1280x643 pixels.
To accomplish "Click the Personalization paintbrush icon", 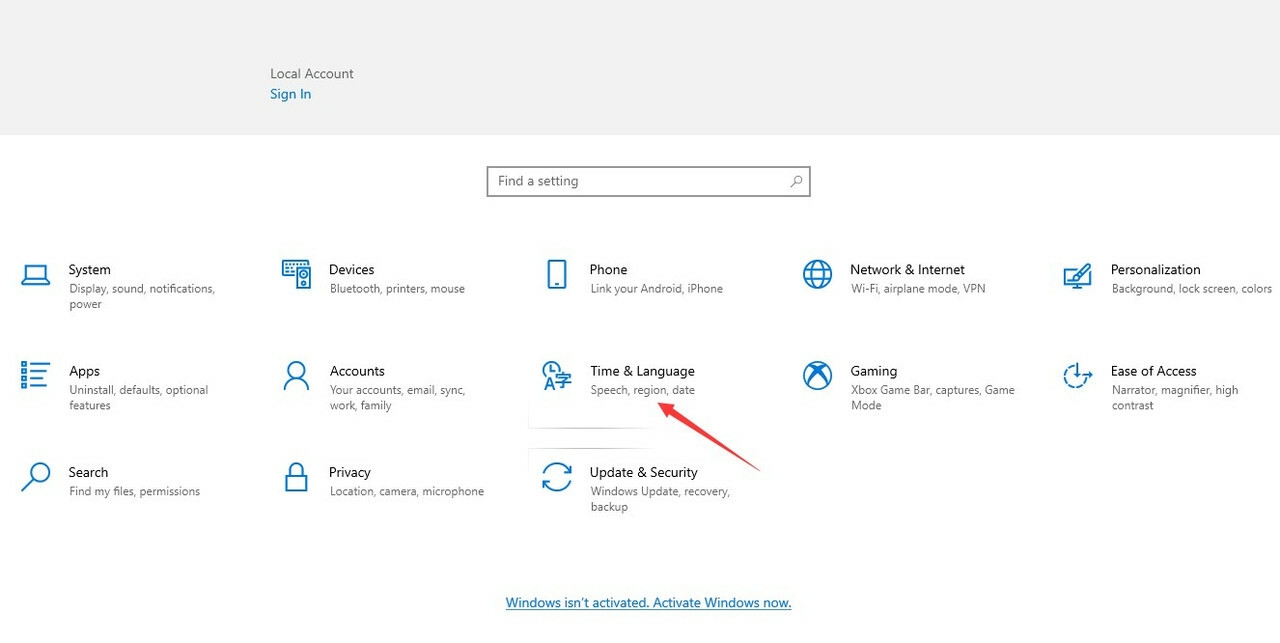I will (x=1077, y=275).
